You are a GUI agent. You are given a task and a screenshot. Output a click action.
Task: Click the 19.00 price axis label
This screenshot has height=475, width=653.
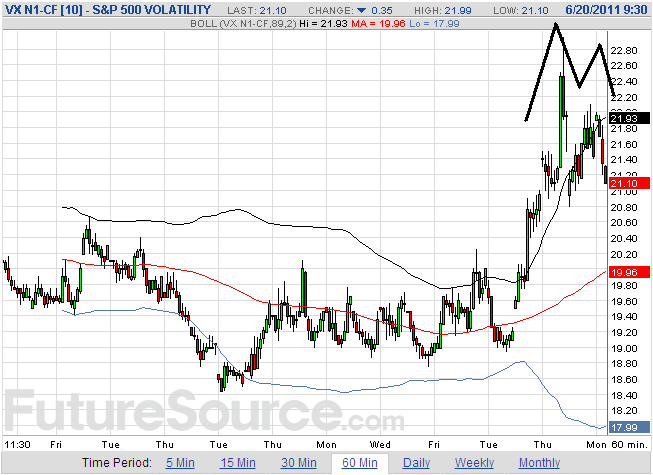(624, 348)
